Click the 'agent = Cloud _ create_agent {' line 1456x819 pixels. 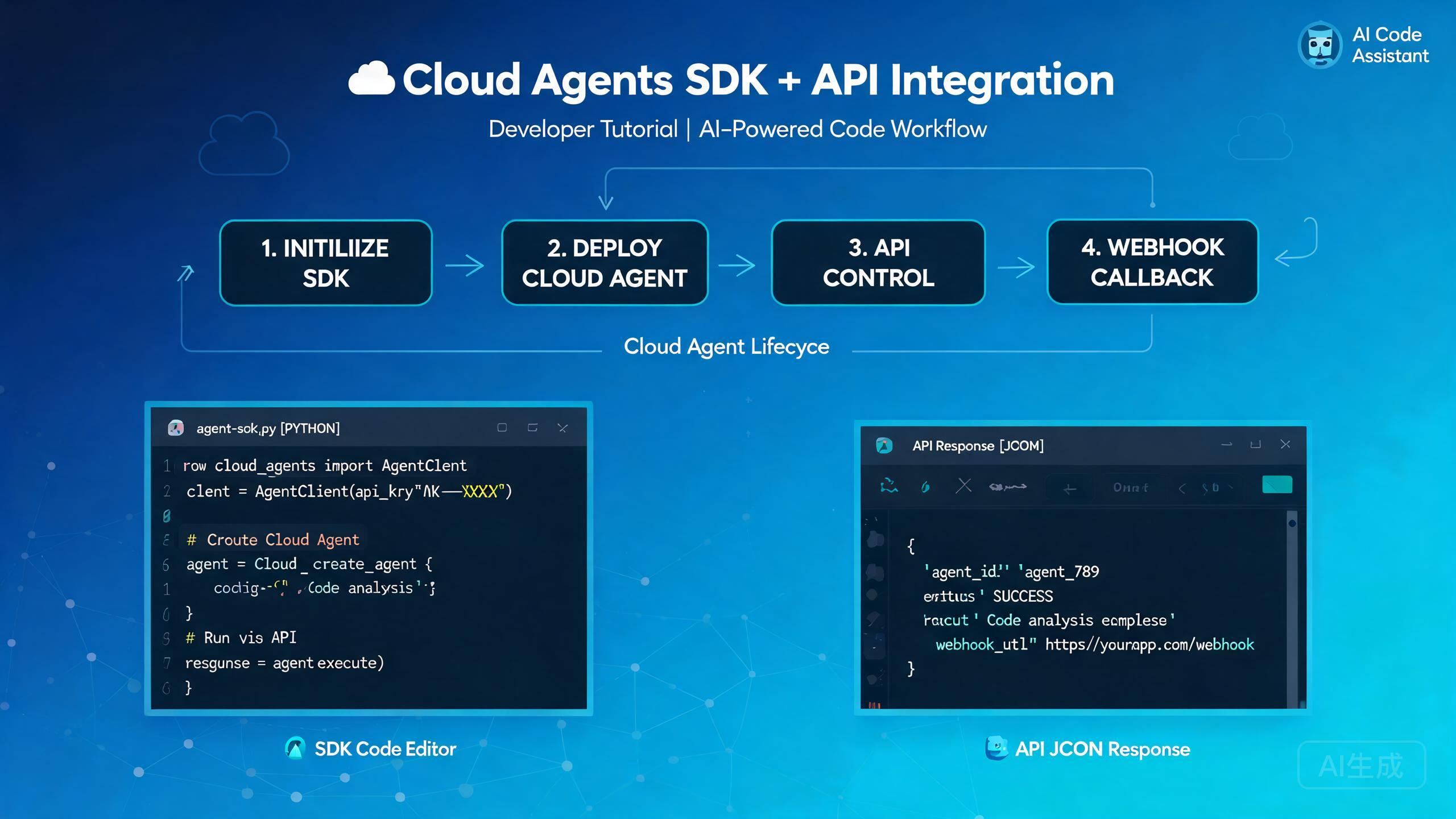[309, 564]
